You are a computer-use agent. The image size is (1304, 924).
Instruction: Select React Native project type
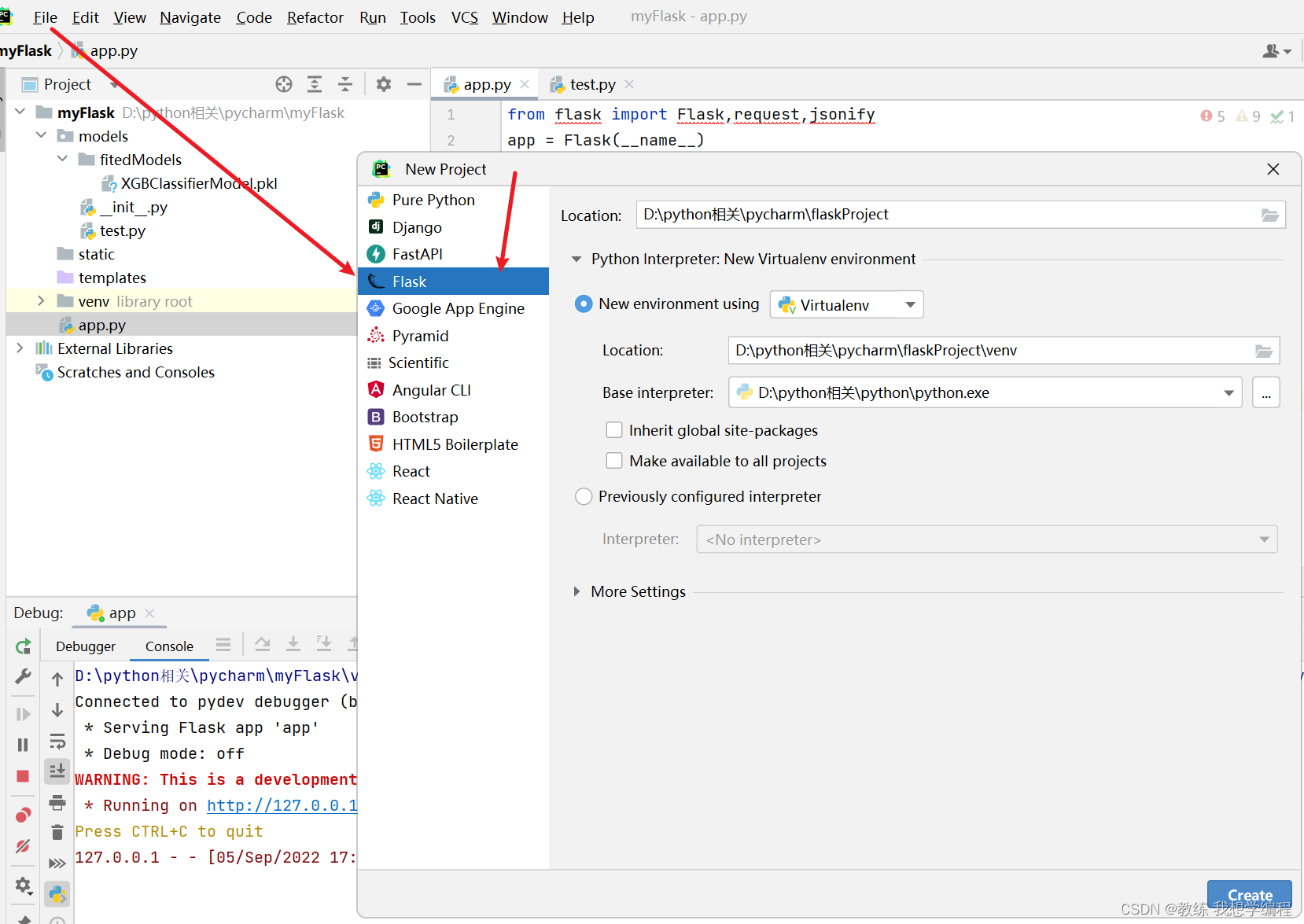[453, 499]
